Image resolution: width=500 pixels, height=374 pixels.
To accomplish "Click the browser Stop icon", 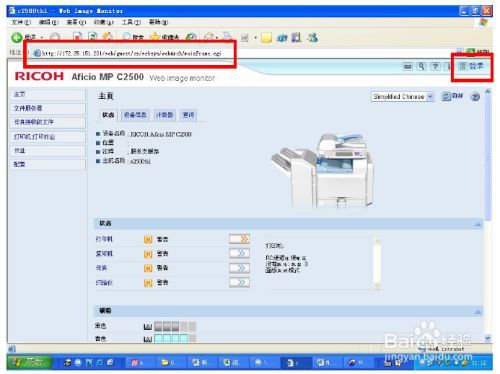I will [77, 37].
